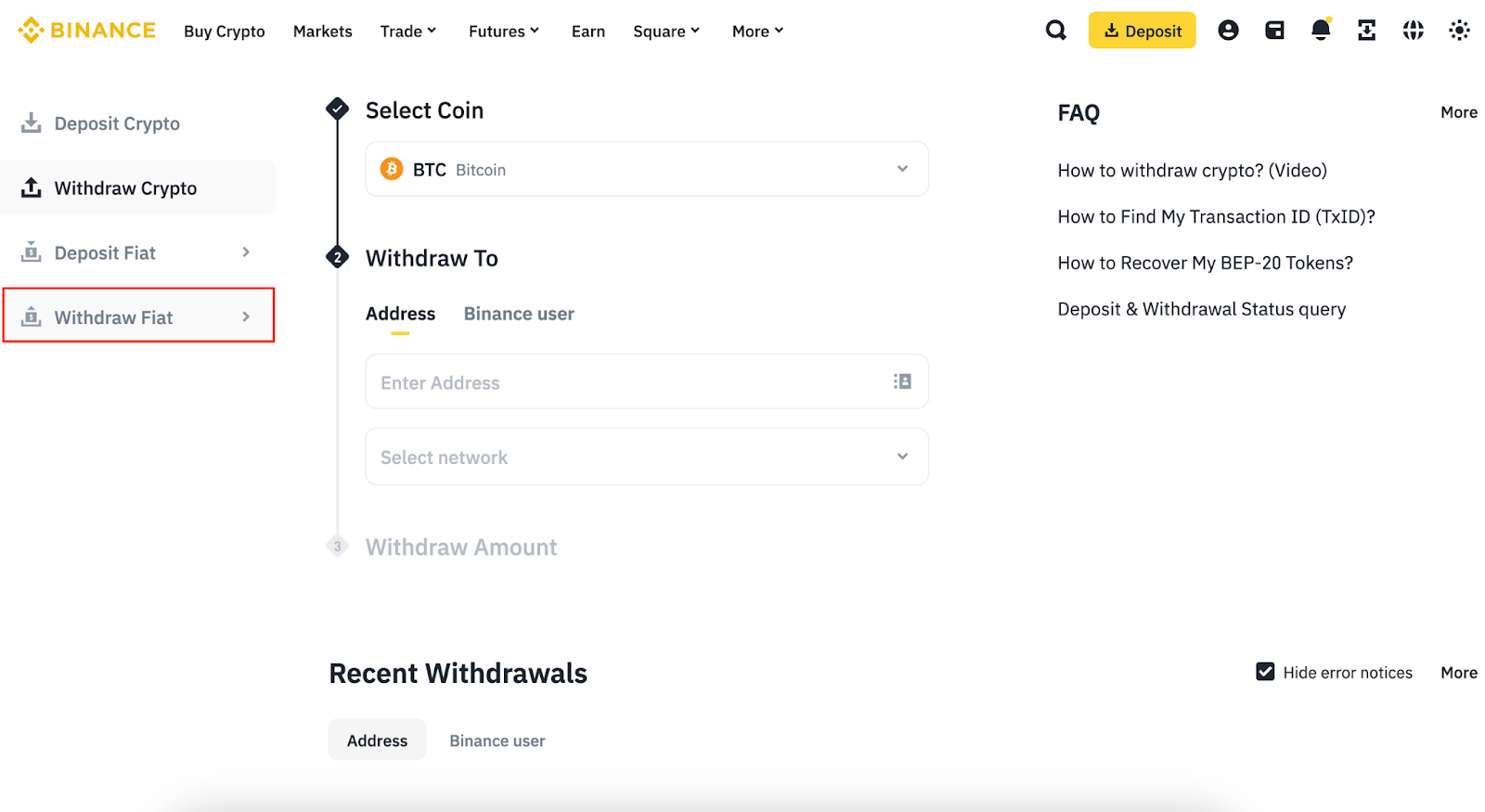Open Deposit & Withdrawal Status query link
Viewport: 1485px width, 812px height.
coord(1202,309)
